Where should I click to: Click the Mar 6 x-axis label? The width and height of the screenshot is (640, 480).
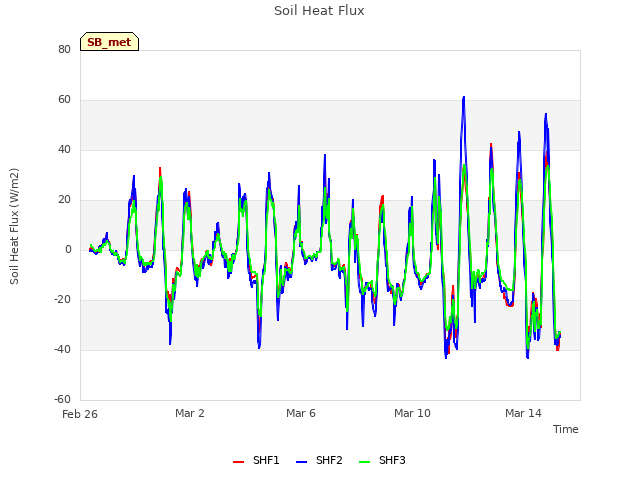(301, 413)
